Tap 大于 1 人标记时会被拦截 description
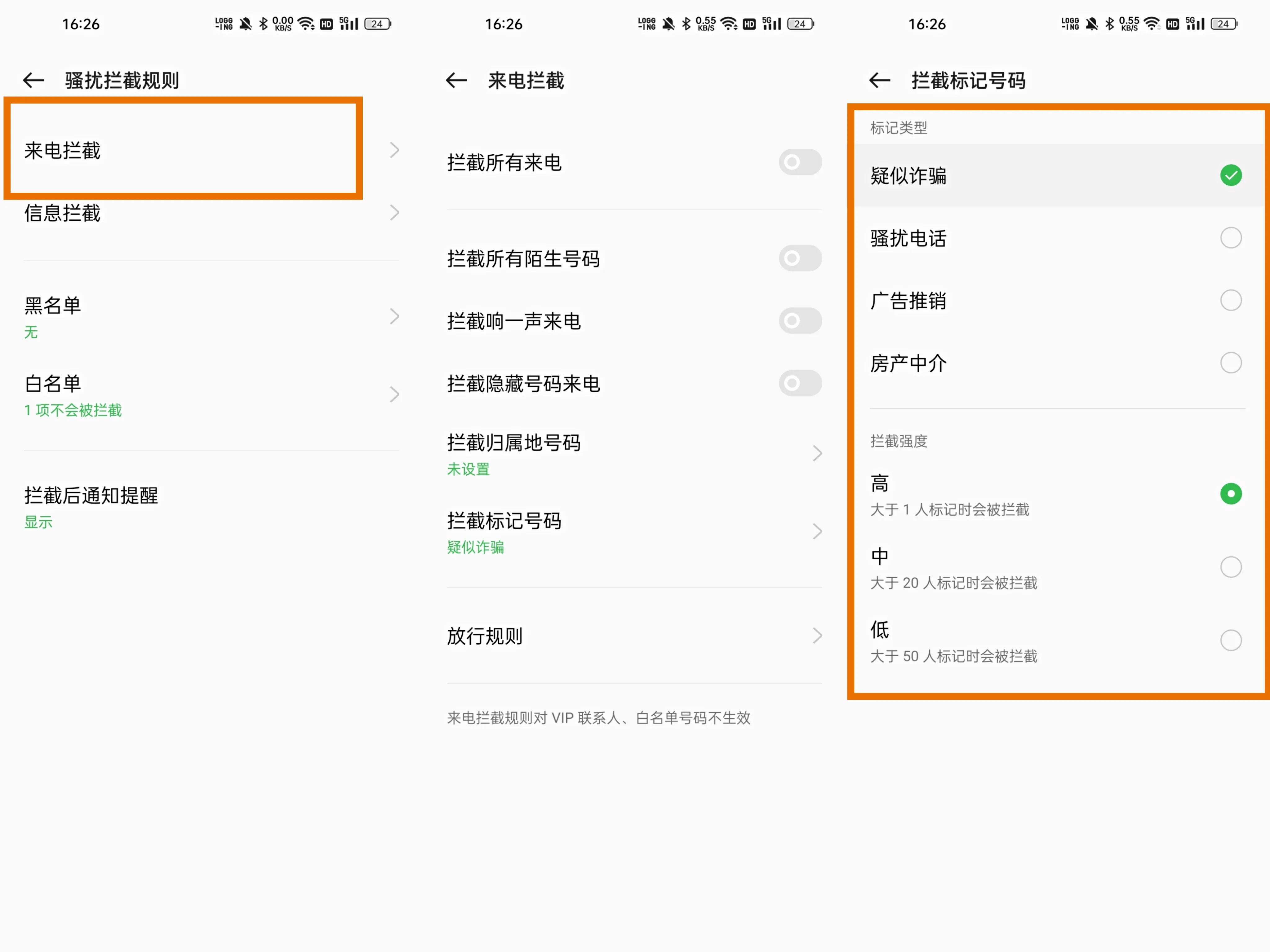The width and height of the screenshot is (1270, 952). click(950, 509)
